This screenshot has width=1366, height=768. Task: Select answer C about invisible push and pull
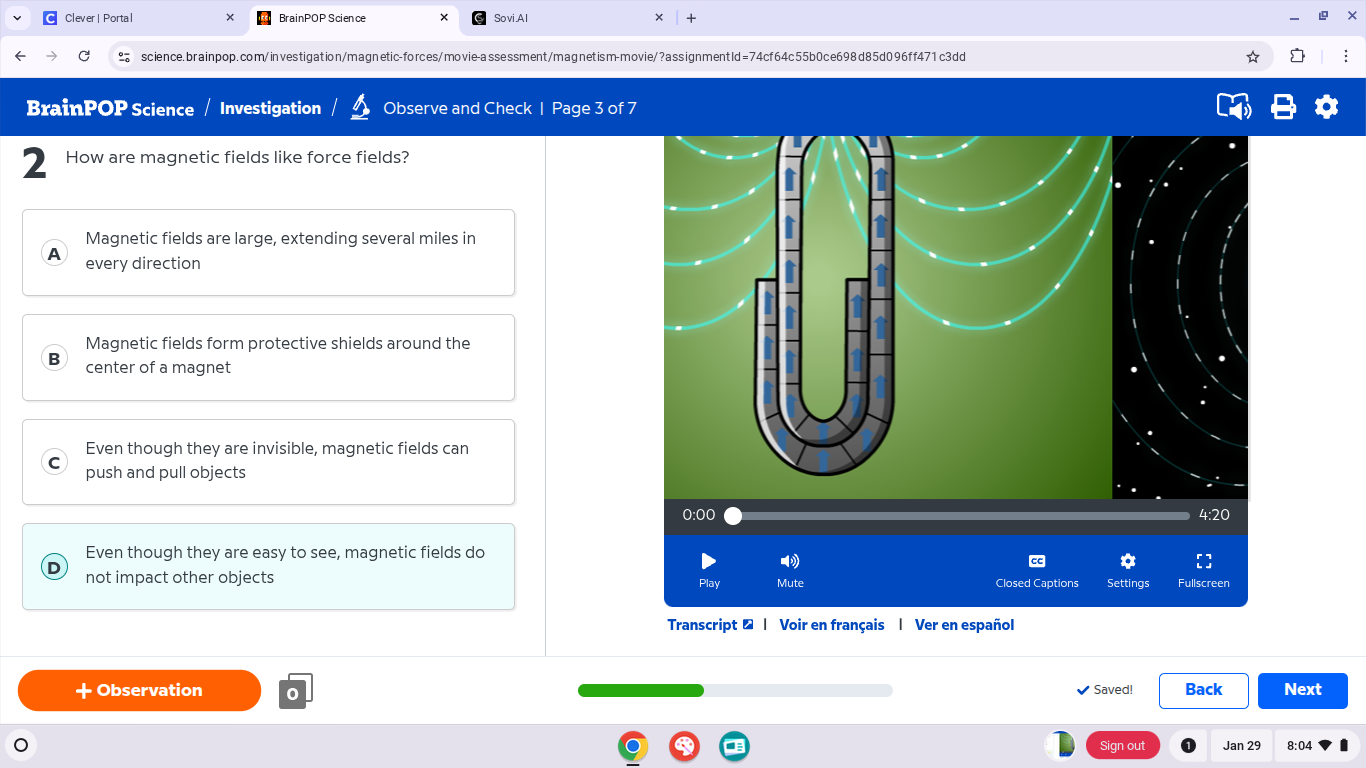point(268,462)
